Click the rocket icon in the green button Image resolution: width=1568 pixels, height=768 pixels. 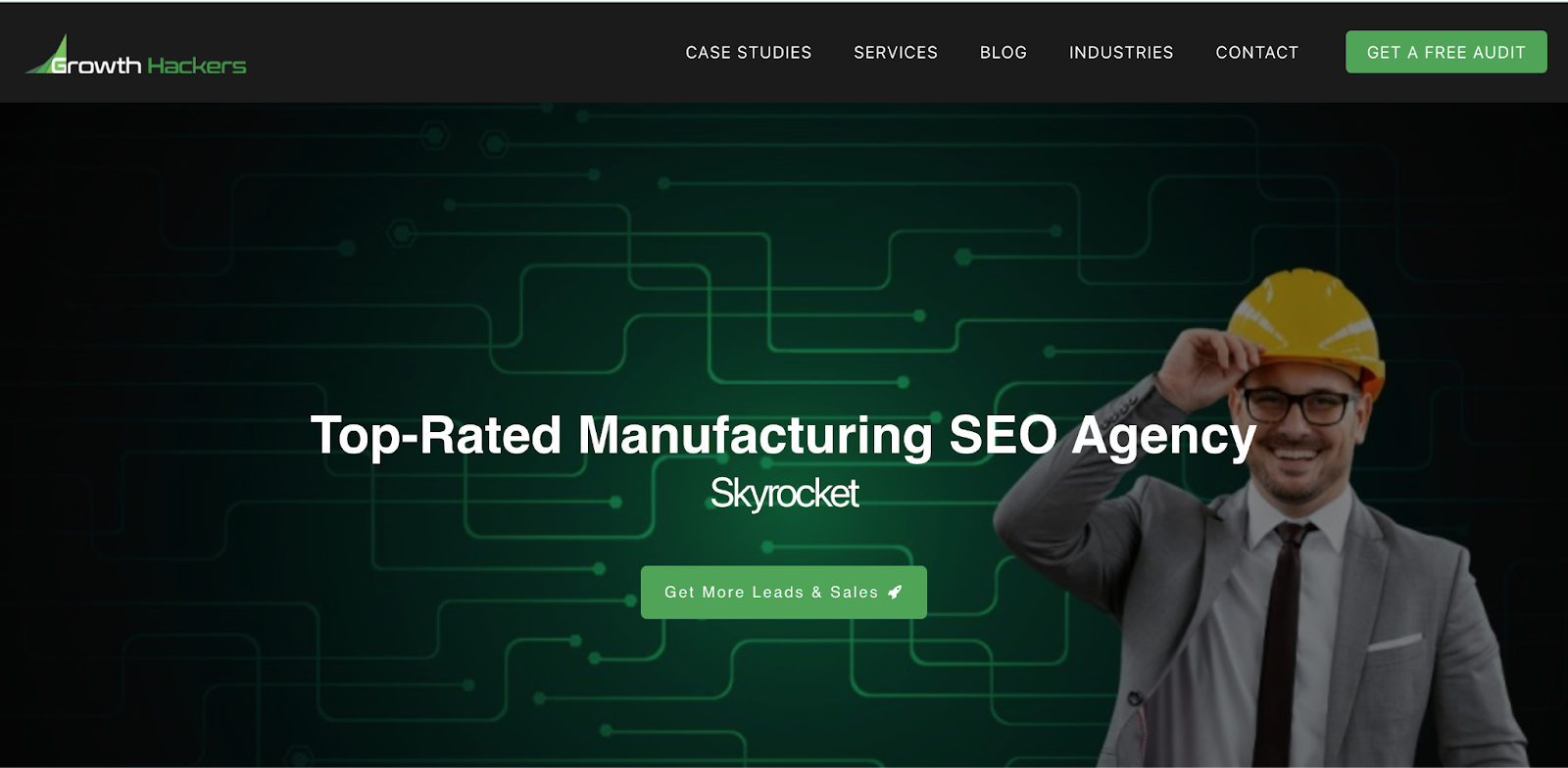[x=895, y=592]
